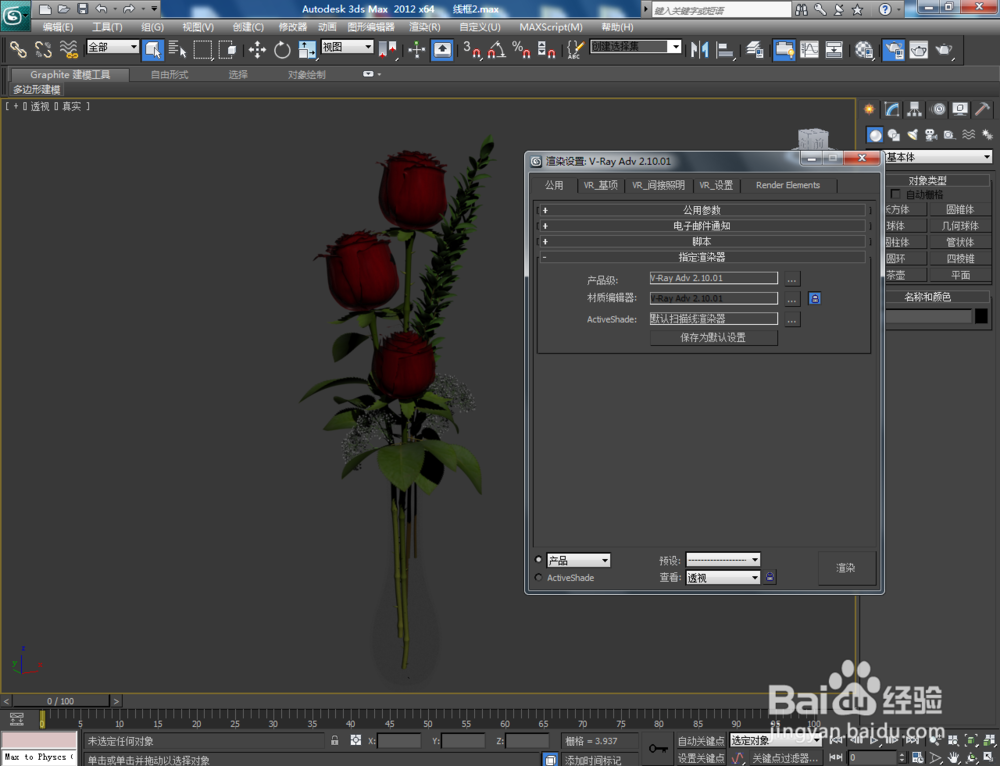
Task: Click the black object color swatch
Action: 981,316
